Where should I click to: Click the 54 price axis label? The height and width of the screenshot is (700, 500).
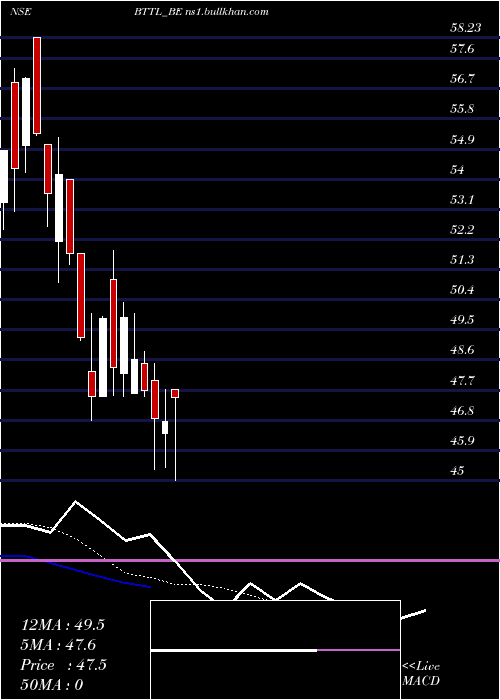pos(458,170)
